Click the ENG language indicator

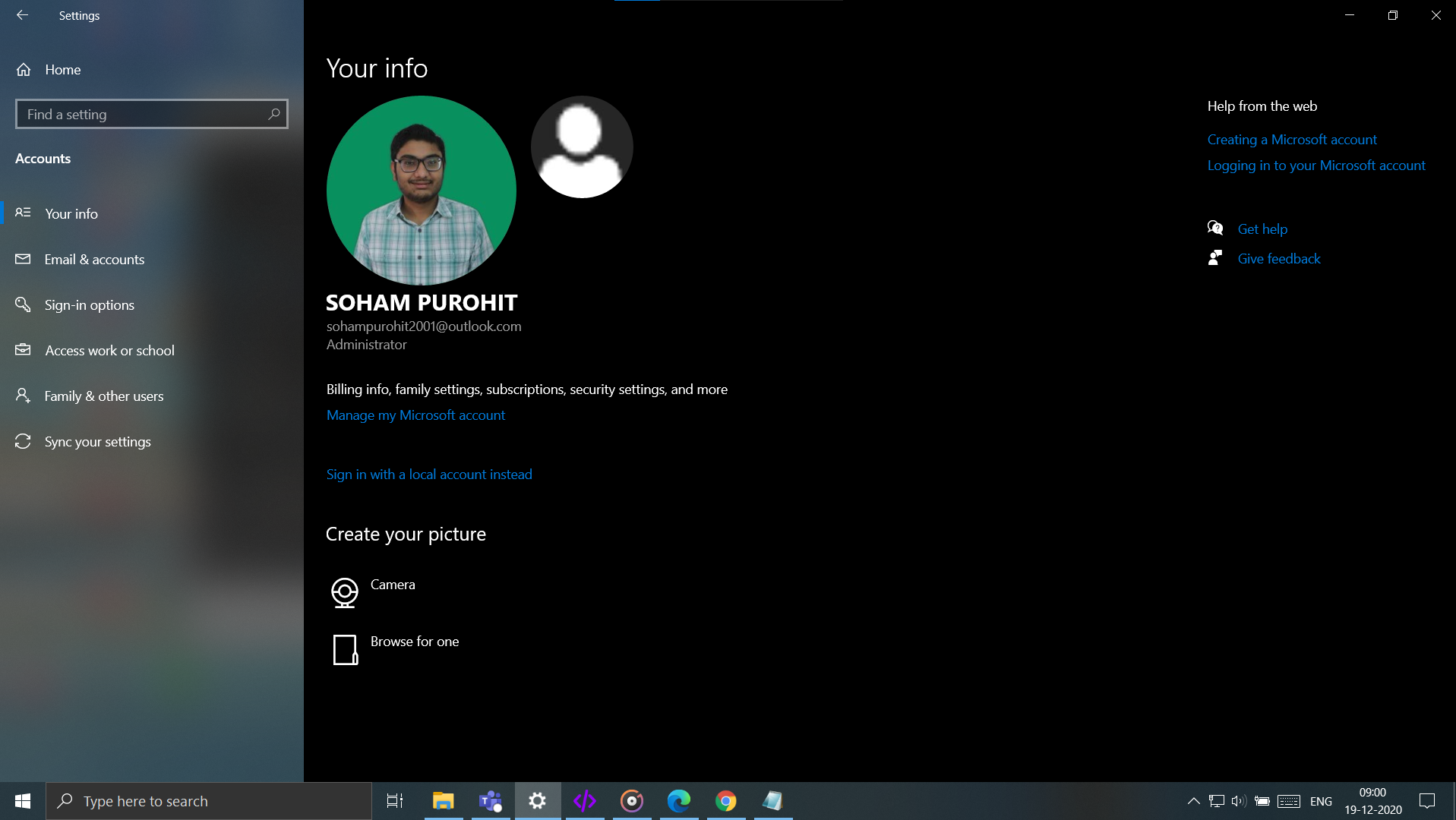[x=1321, y=800]
